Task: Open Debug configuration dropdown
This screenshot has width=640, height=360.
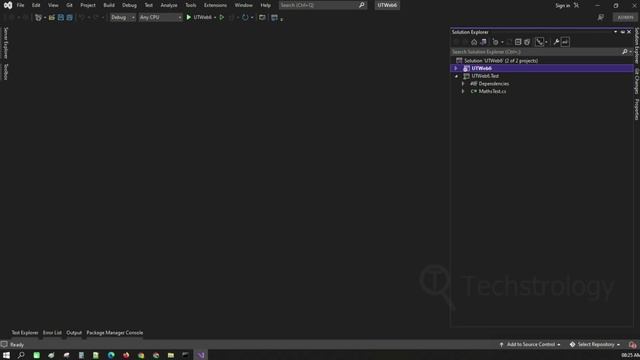Action: point(122,18)
